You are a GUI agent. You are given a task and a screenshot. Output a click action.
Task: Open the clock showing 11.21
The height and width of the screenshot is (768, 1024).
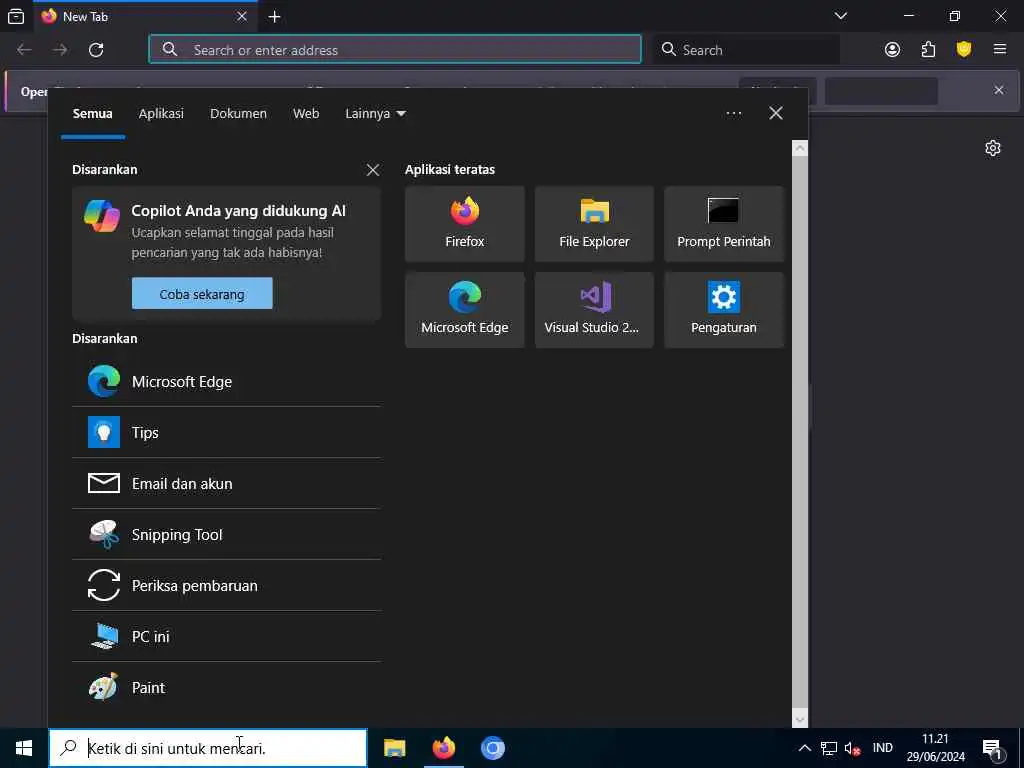(935, 748)
